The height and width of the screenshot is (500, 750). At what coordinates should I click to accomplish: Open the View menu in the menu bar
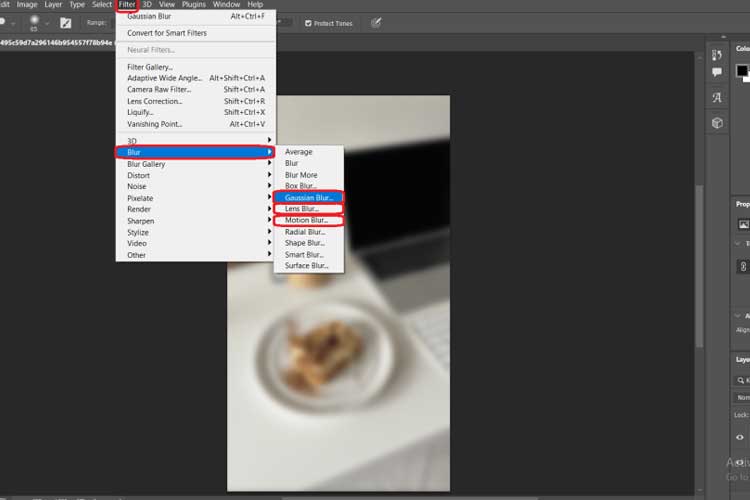167,4
